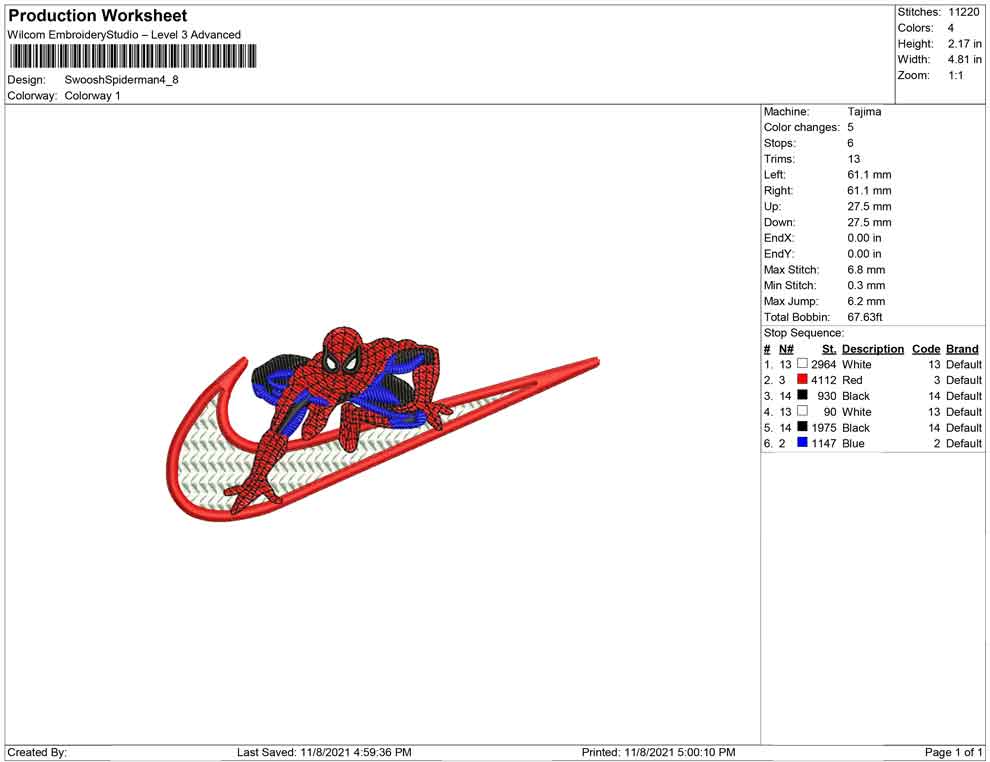Click the 'Description' column header
Screen dimensions: 990x762
[x=873, y=349]
